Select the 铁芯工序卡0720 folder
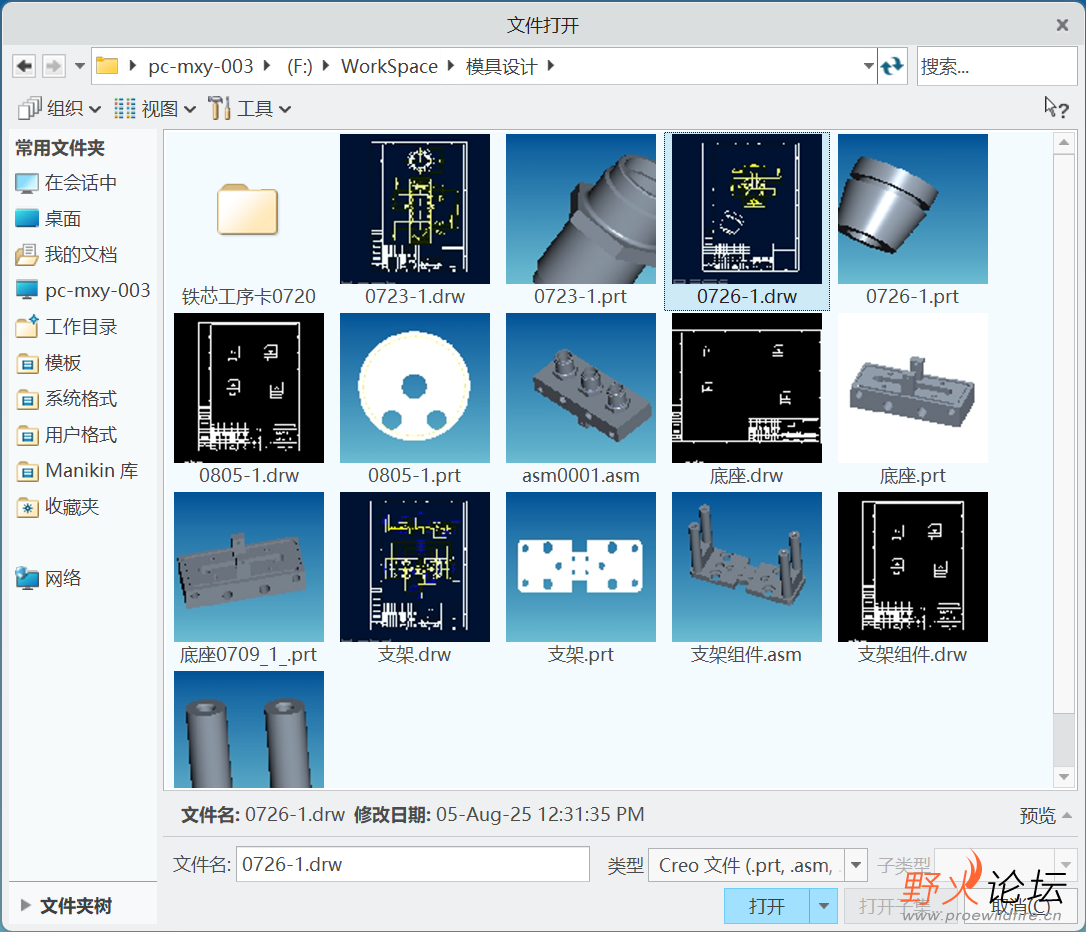The height and width of the screenshot is (932, 1086). tap(248, 221)
